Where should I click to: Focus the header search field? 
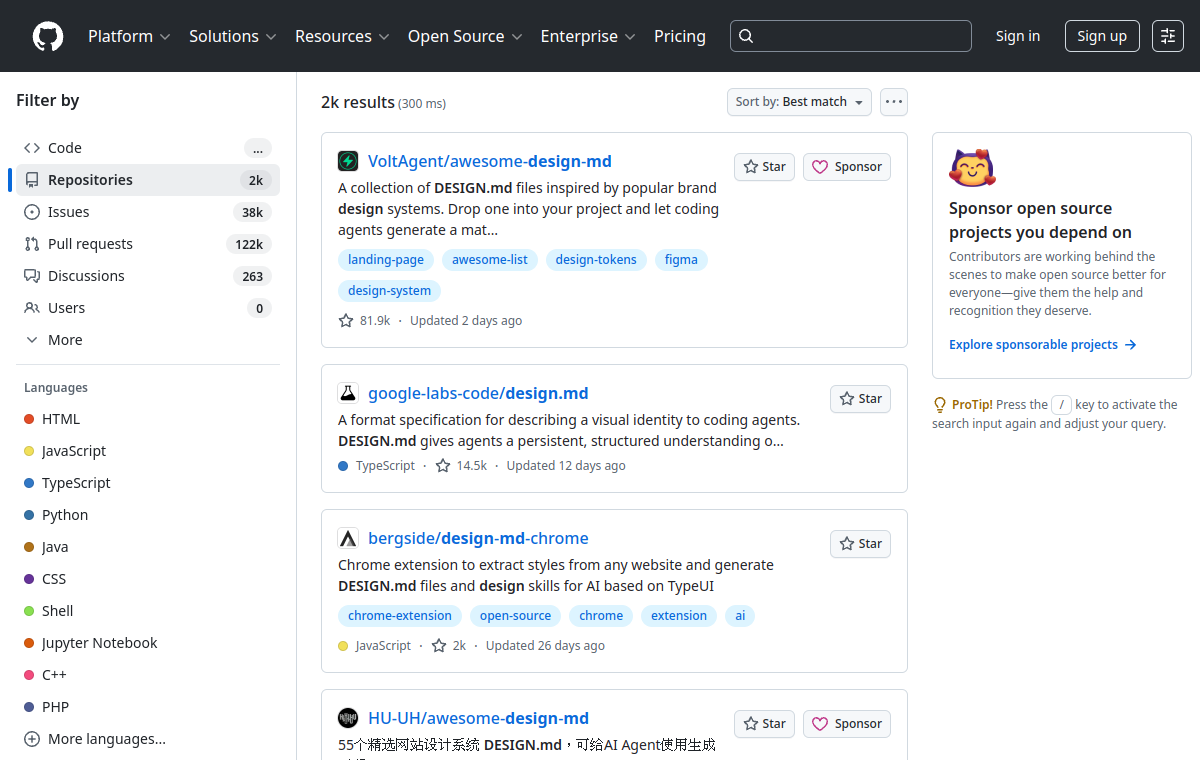[851, 36]
